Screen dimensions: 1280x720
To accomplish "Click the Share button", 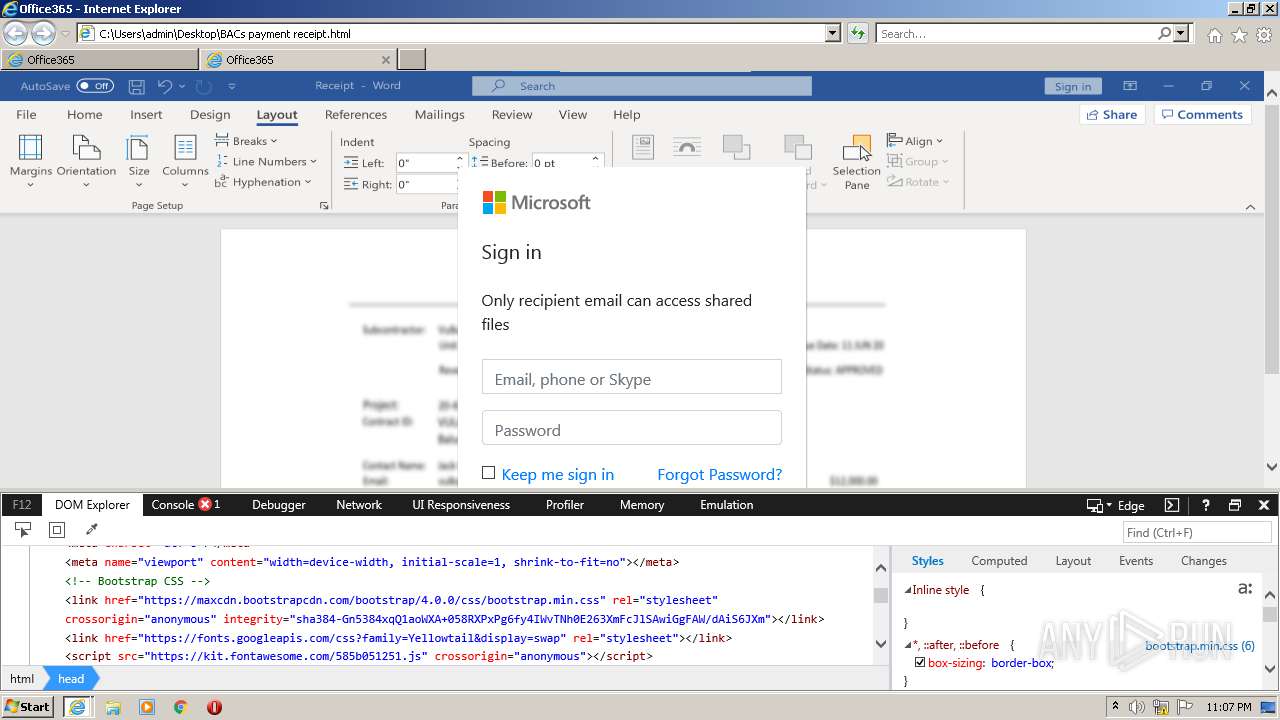I will (1112, 115).
